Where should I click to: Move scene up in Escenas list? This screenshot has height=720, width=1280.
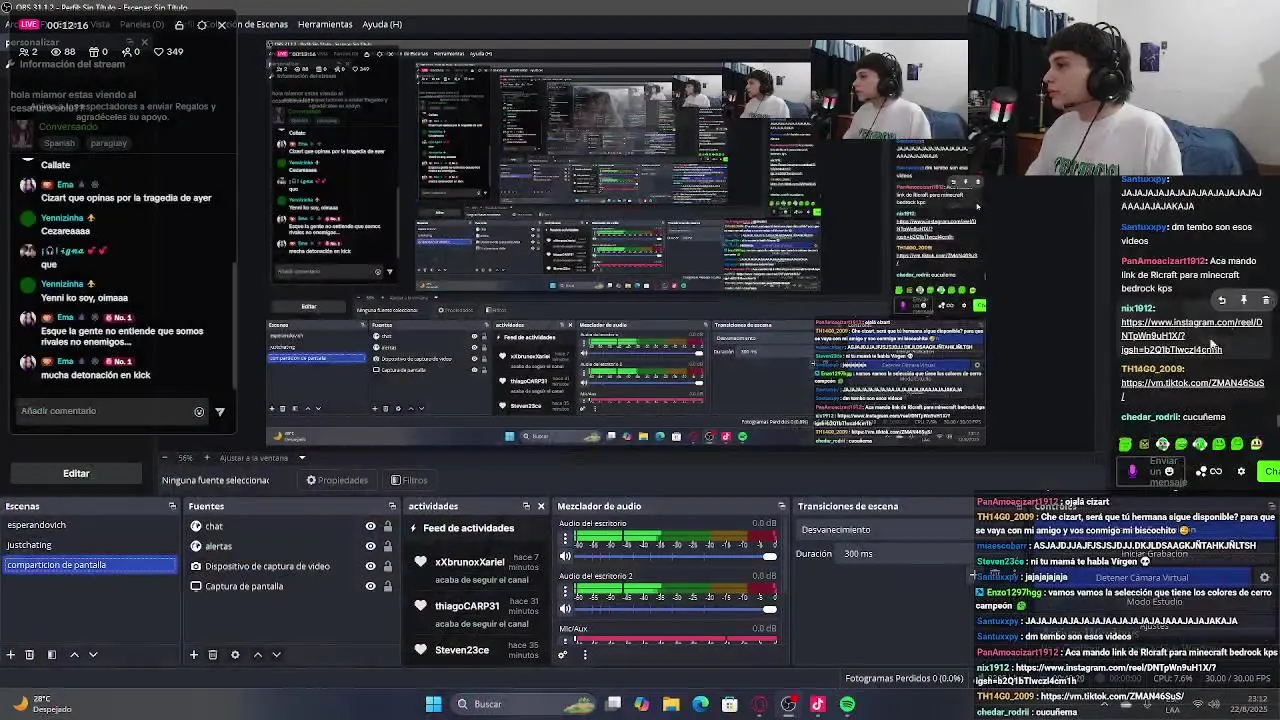pyautogui.click(x=74, y=655)
